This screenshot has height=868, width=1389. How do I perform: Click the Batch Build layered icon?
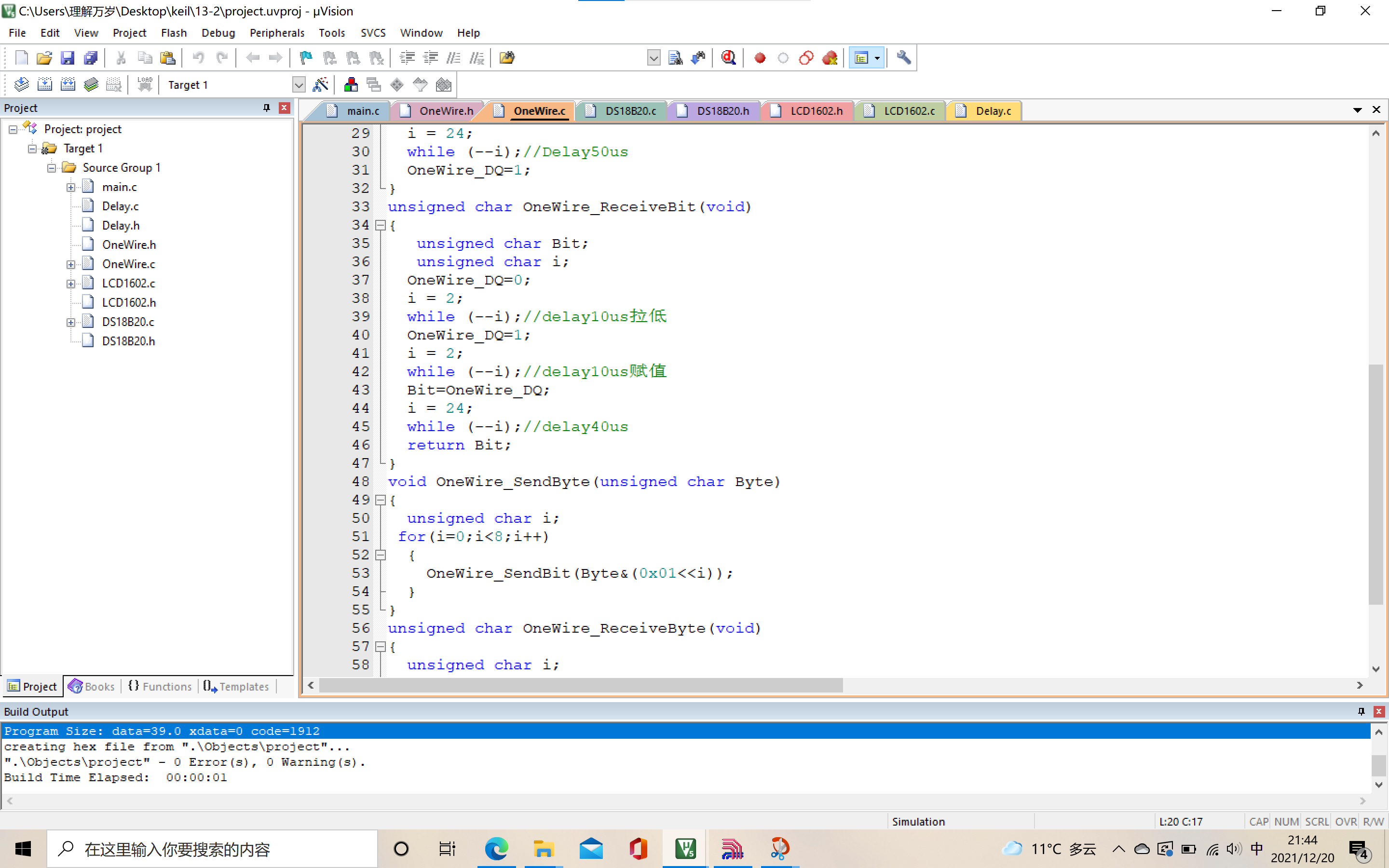91,85
